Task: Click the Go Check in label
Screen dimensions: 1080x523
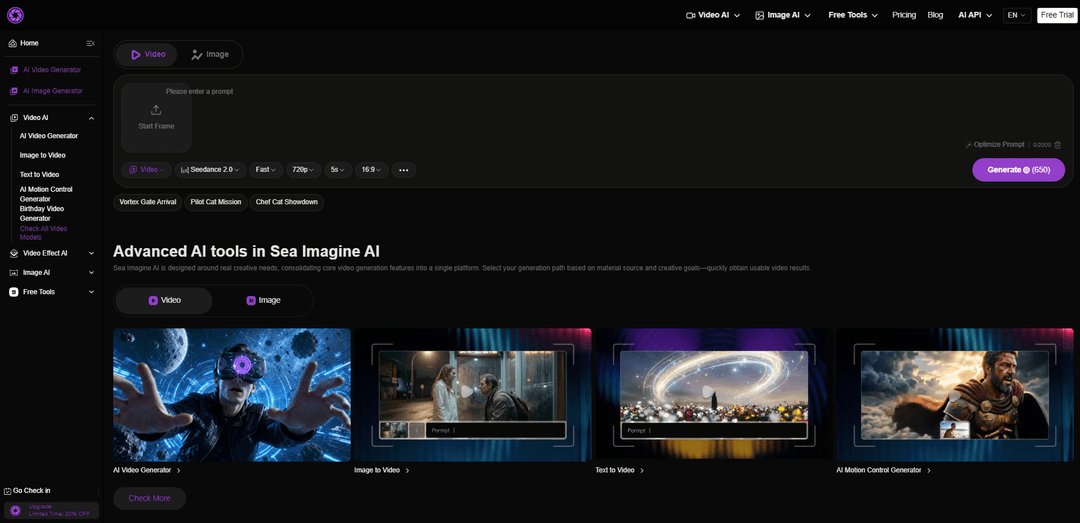Action: click(32, 491)
